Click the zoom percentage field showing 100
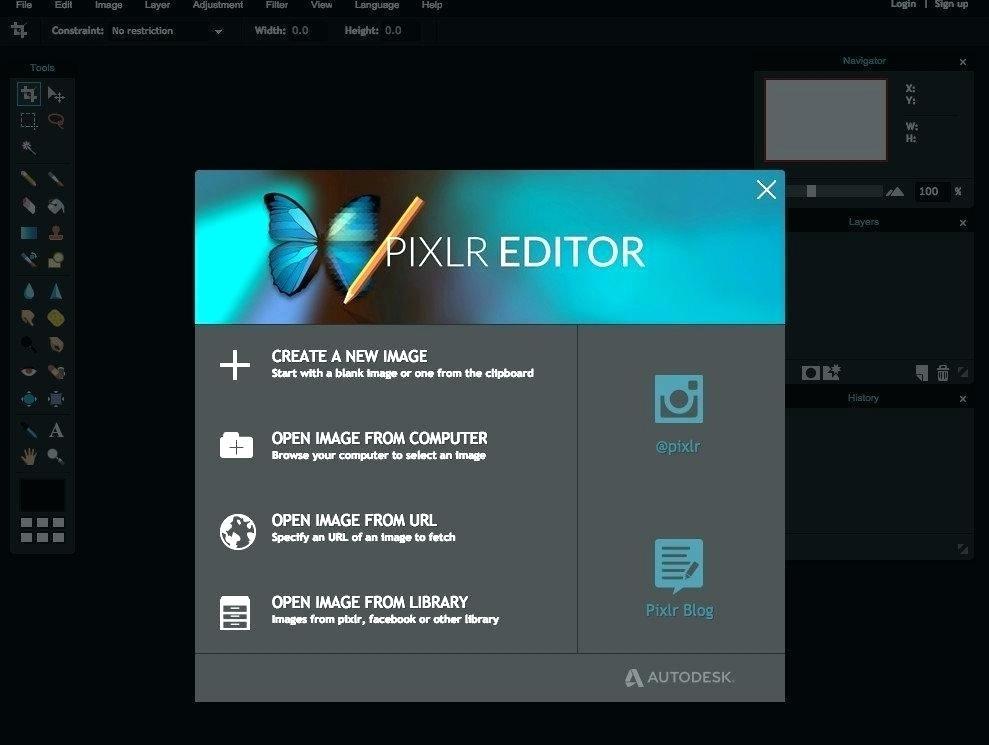This screenshot has height=745, width=989. point(932,191)
